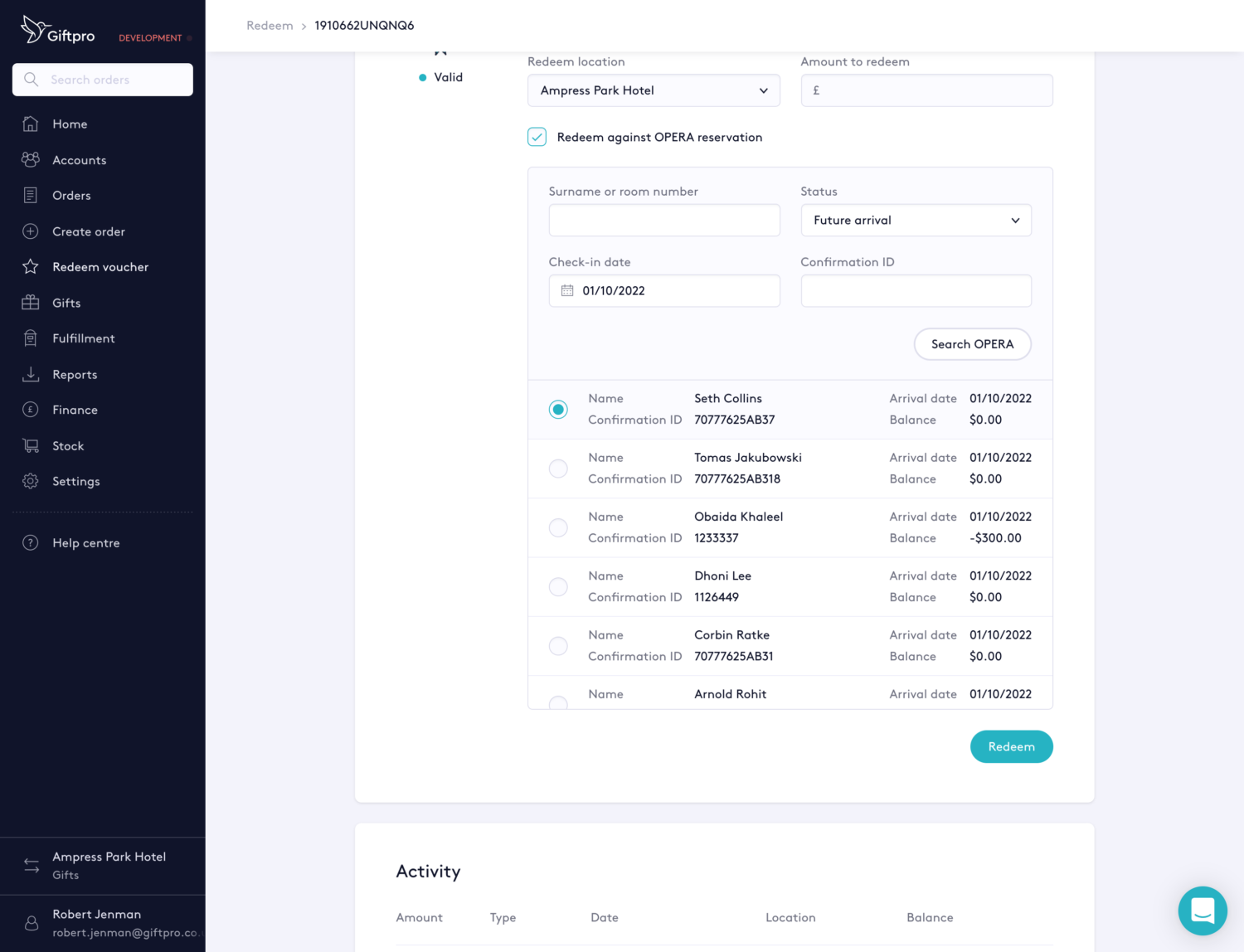Click the calendar icon in Check-in date

click(x=567, y=290)
